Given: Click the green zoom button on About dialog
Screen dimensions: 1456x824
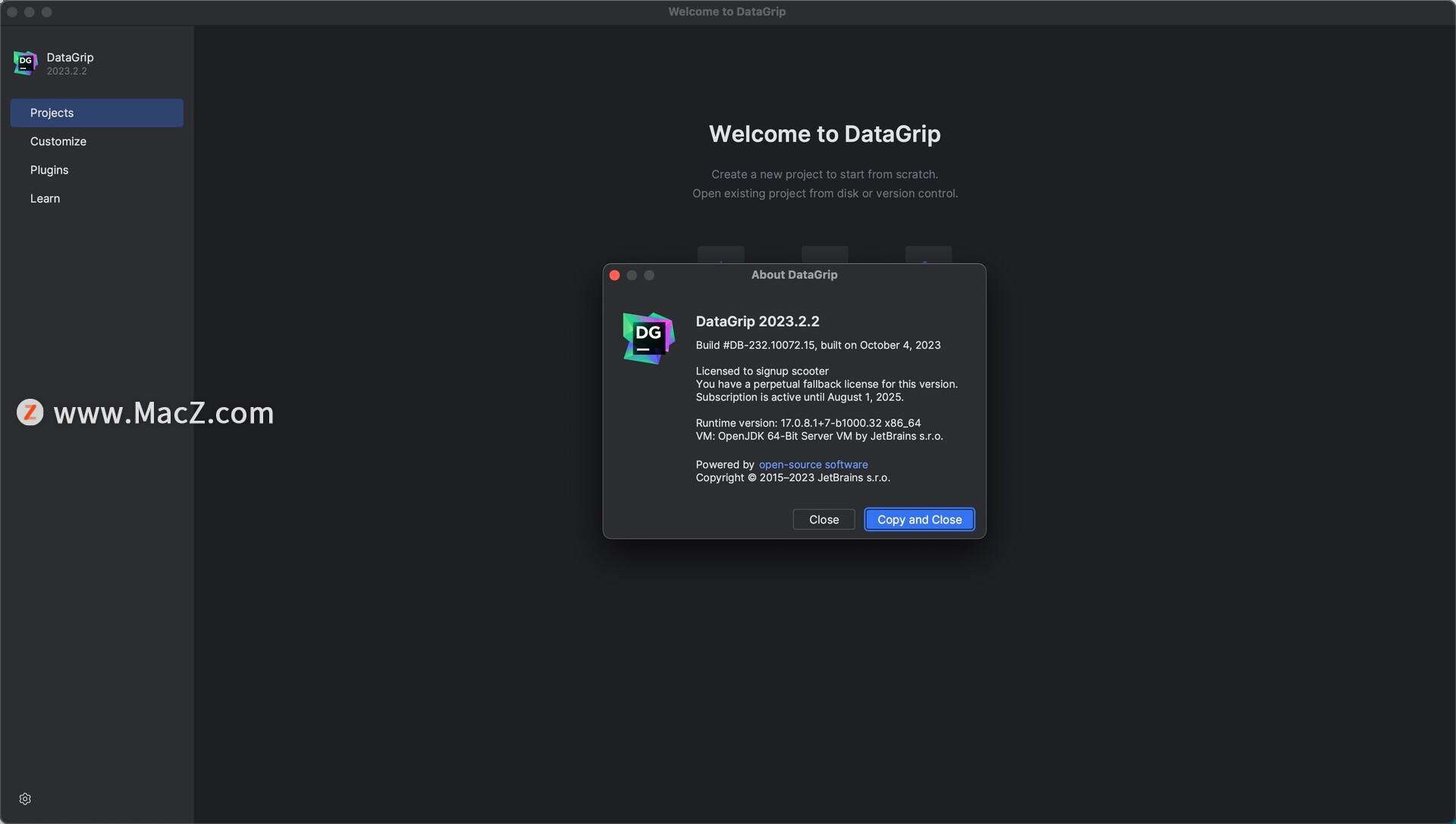Looking at the screenshot, I should pos(650,274).
